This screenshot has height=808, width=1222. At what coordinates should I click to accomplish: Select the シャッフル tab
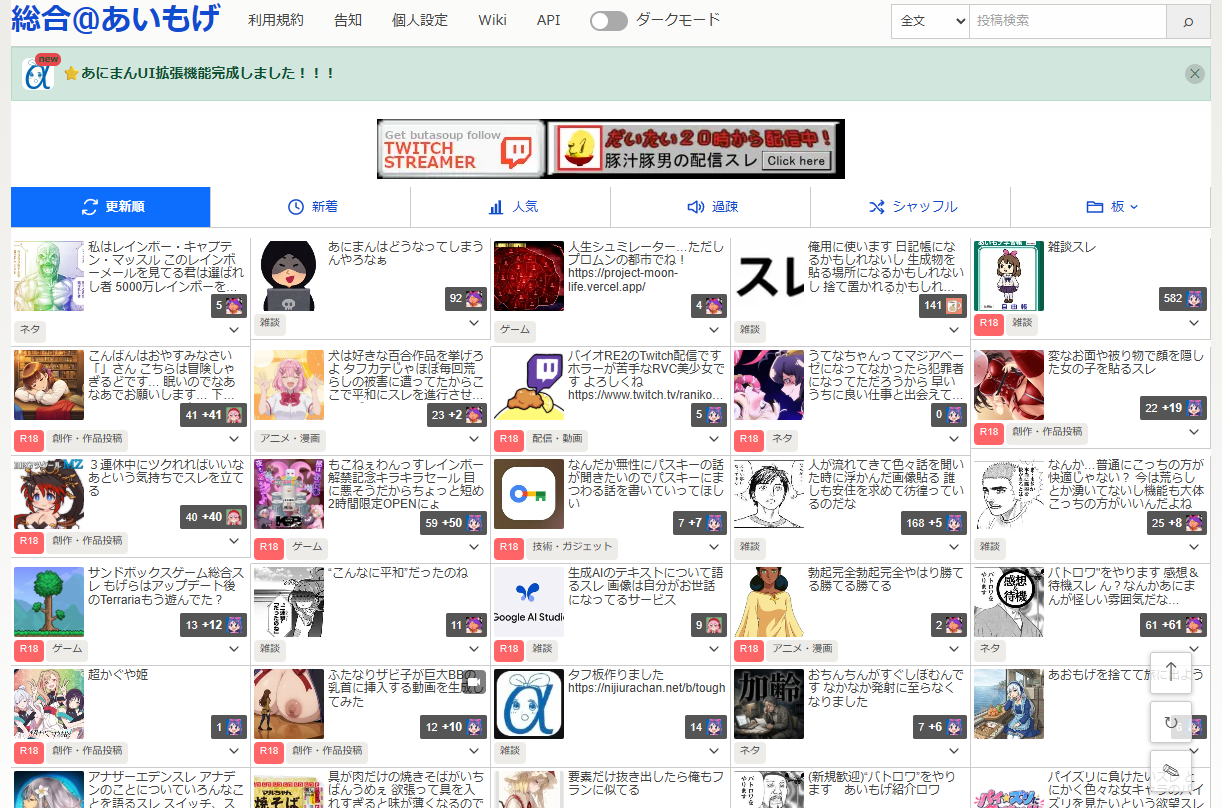911,207
